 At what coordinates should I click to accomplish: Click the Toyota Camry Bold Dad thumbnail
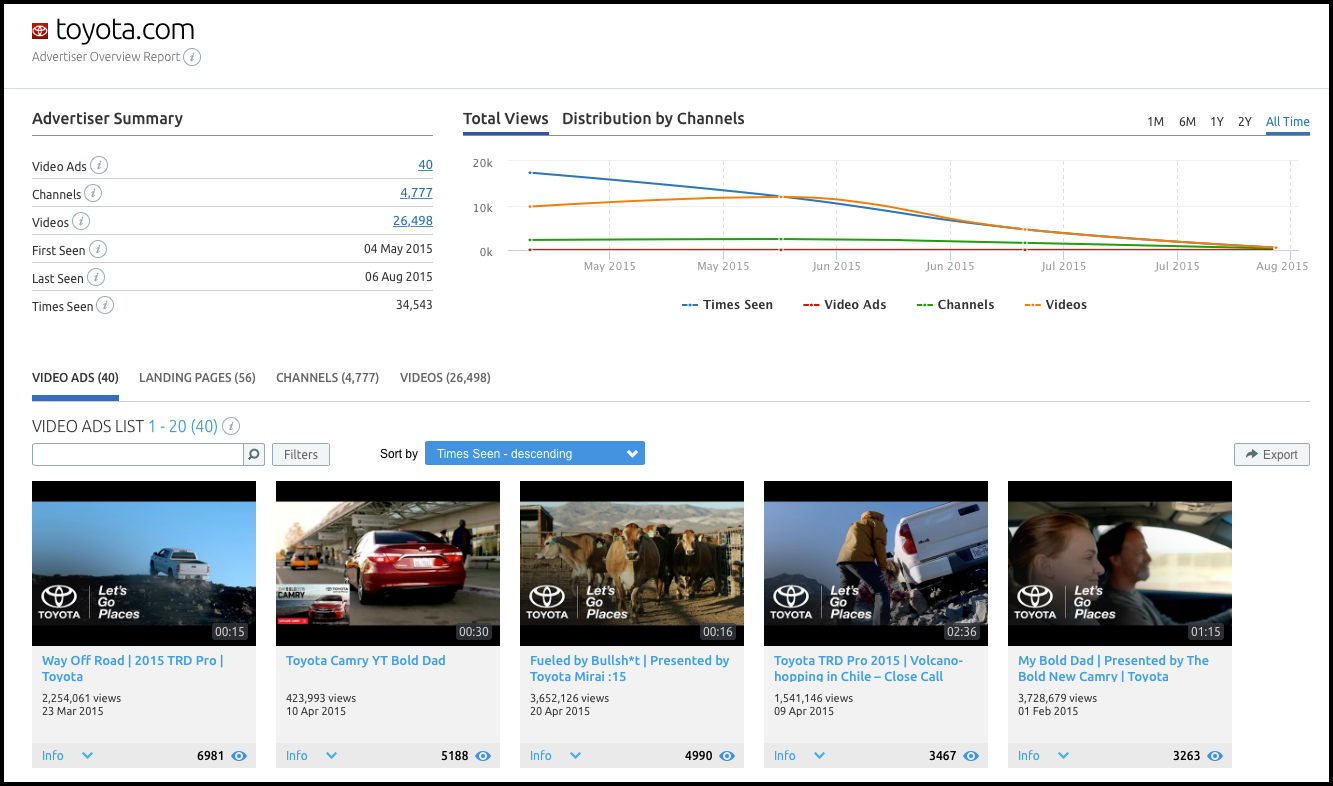[388, 564]
